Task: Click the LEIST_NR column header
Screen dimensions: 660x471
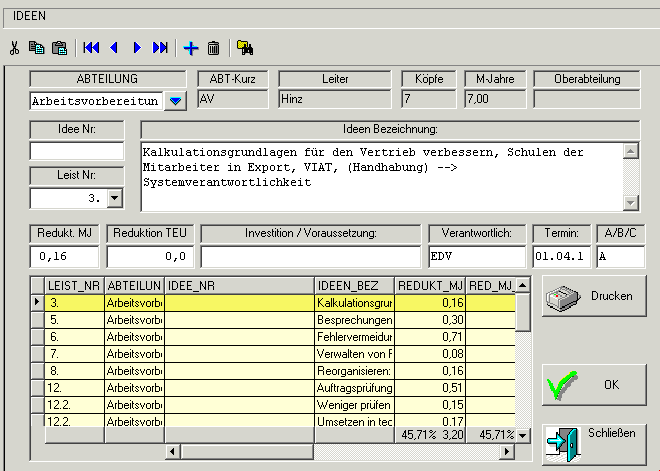Action: [75, 286]
